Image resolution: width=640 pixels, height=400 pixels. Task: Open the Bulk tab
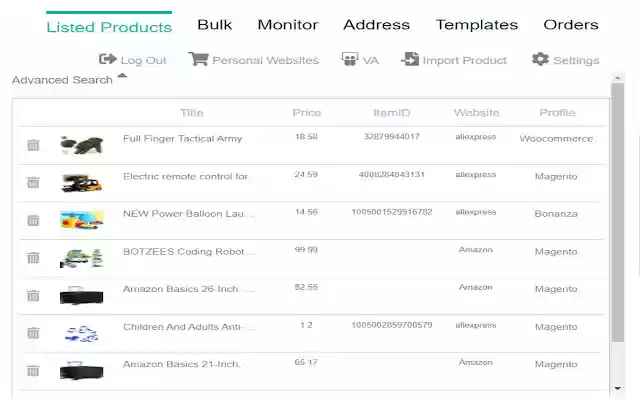(x=215, y=25)
